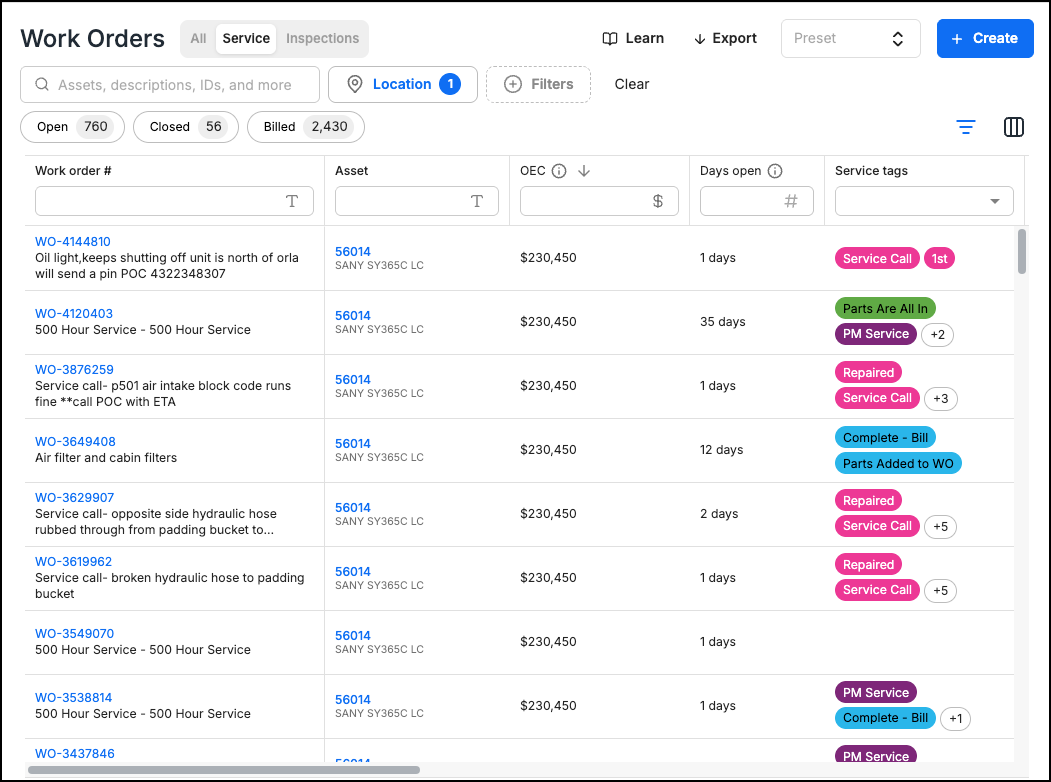Viewport: 1051px width, 782px height.
Task: Switch to the Service tab
Action: click(x=246, y=39)
